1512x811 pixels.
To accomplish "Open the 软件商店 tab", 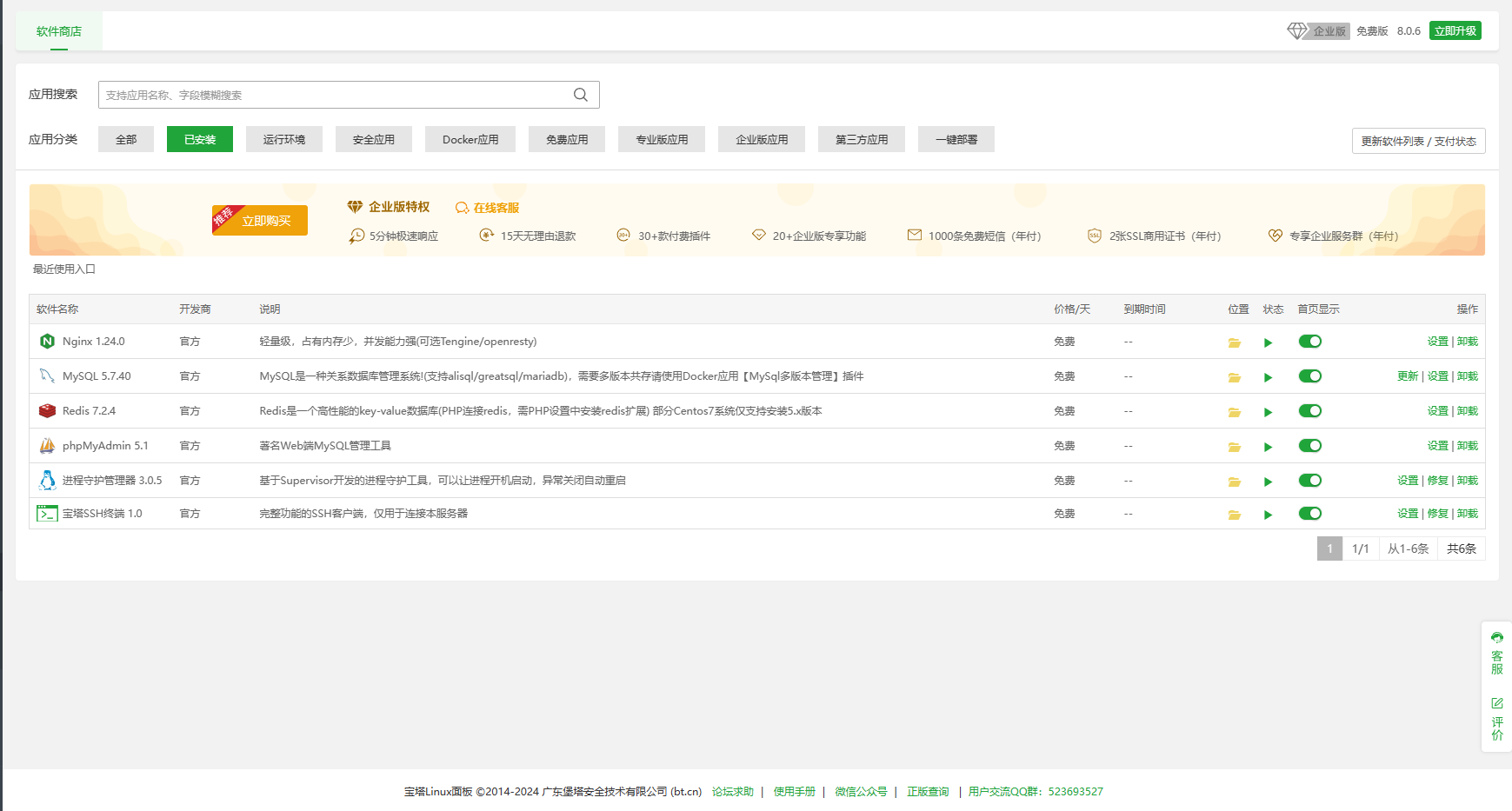I will pyautogui.click(x=59, y=31).
